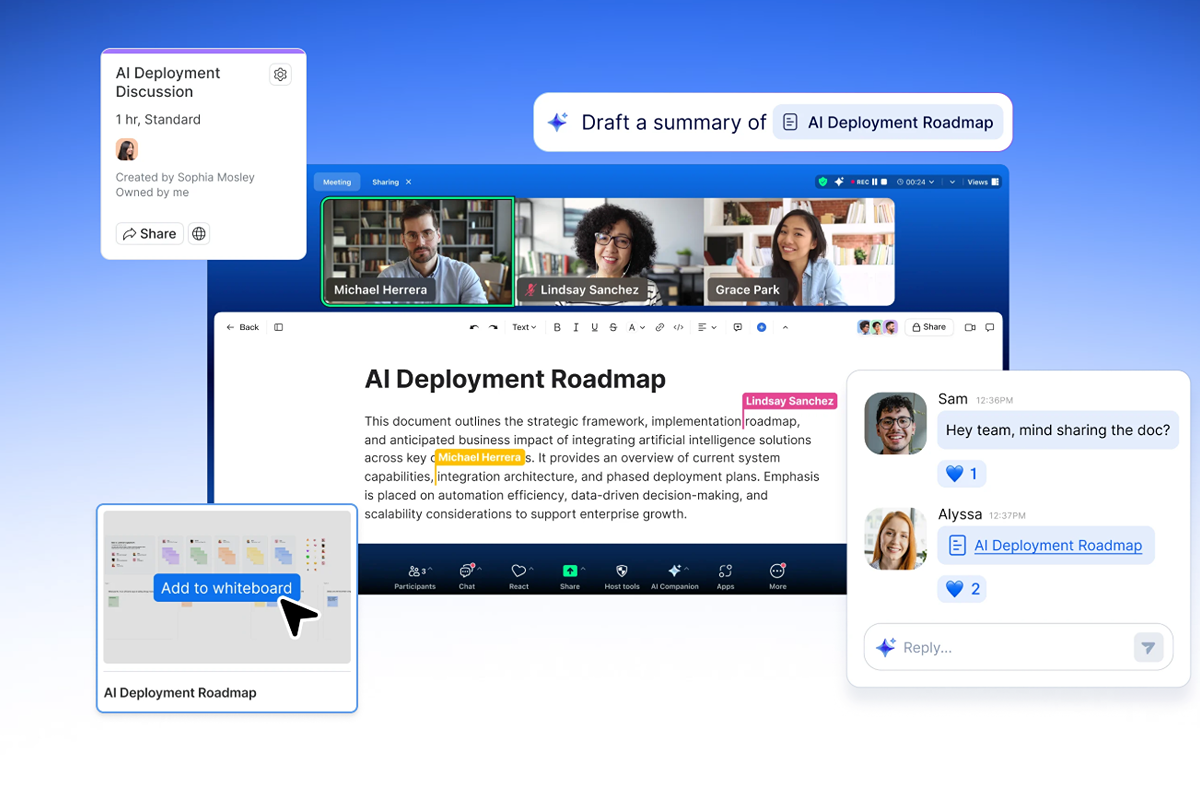Pause the meeting recording
The height and width of the screenshot is (800, 1200).
874,182
